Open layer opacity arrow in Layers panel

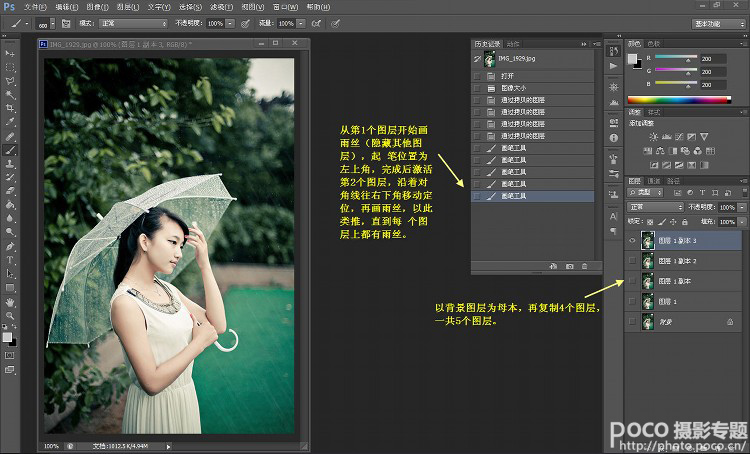pyautogui.click(x=742, y=207)
